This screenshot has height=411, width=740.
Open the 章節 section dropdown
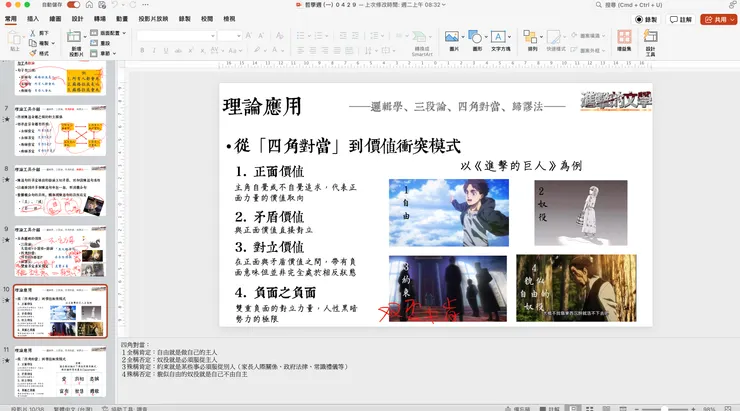103,53
